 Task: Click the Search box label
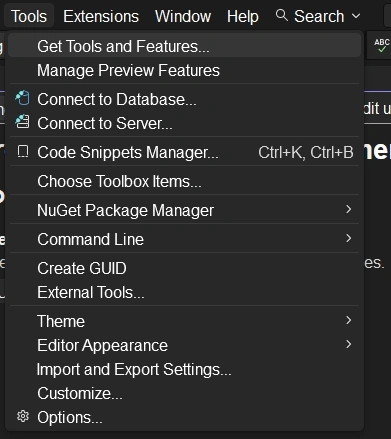click(x=319, y=16)
